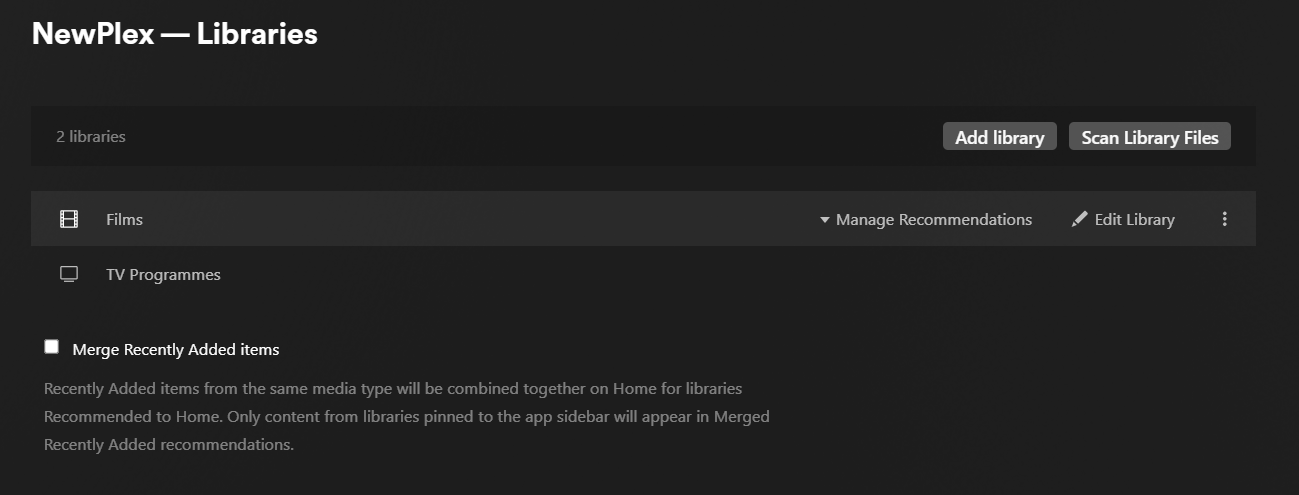Click description line starting Recently Added items from
Screen dimensions: 1299x495
coord(393,388)
